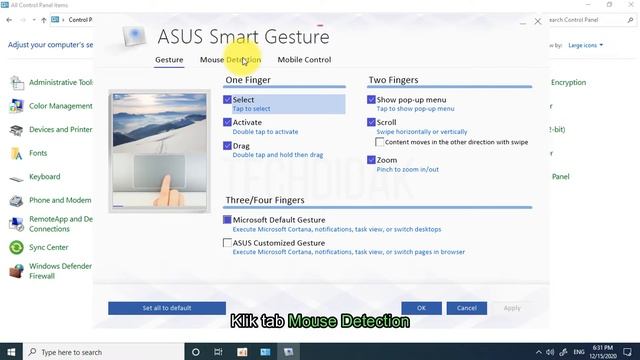Image resolution: width=640 pixels, height=360 pixels.
Task: Switch to the Mobile Control tab
Action: tap(304, 60)
